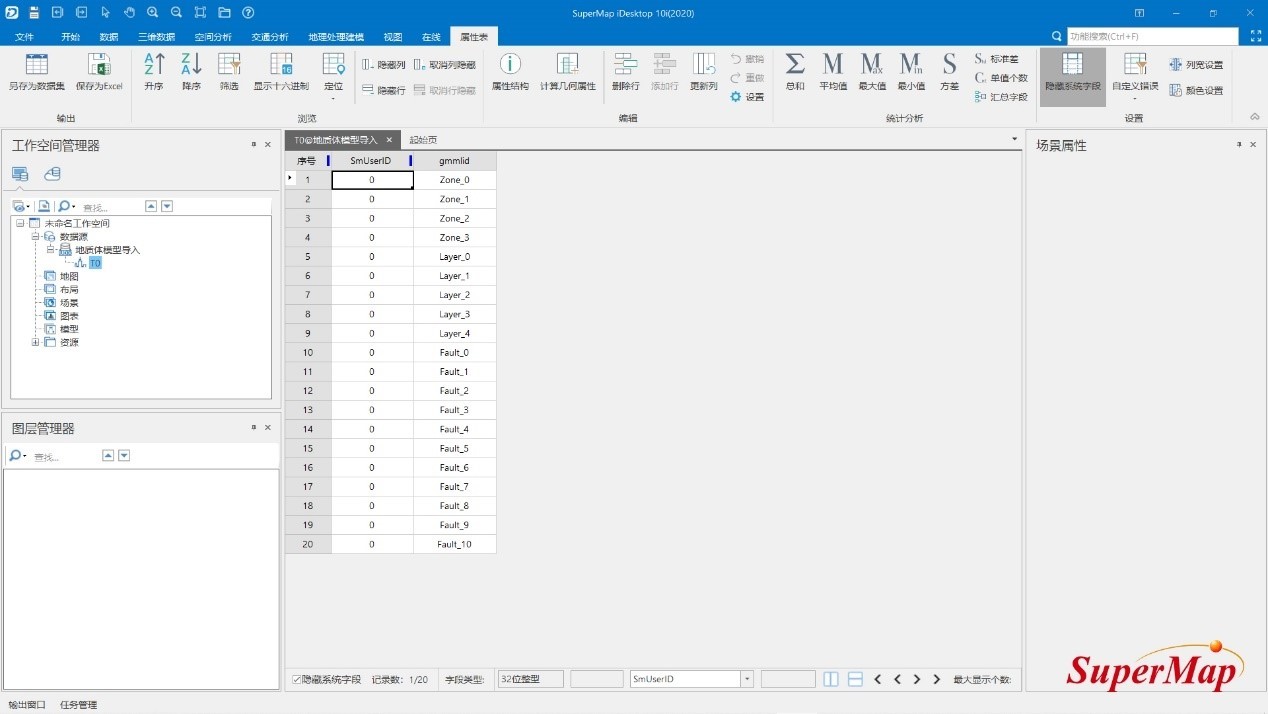
Task: Click the 降序 descending sort icon
Action: point(191,70)
